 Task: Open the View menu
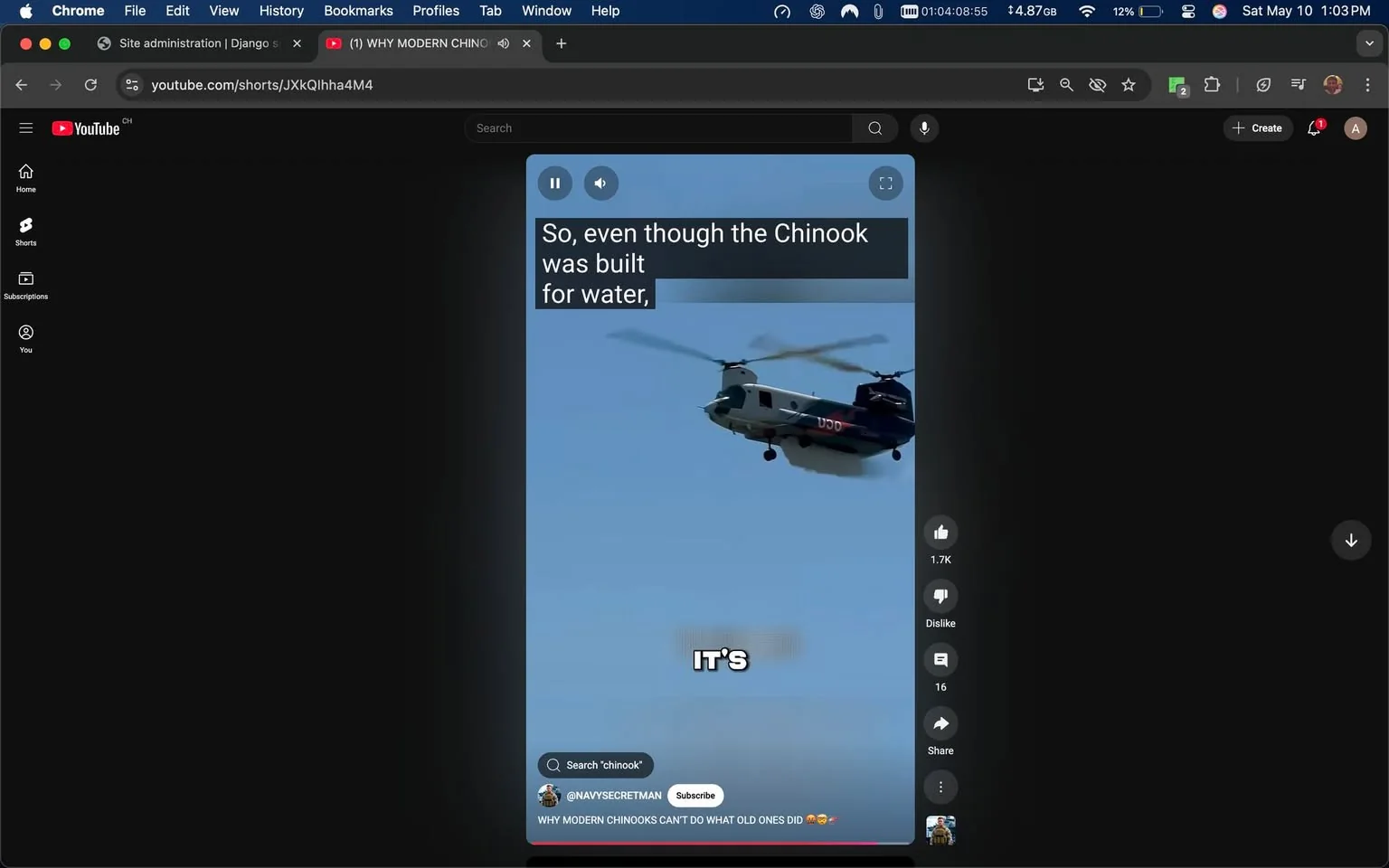(x=223, y=11)
